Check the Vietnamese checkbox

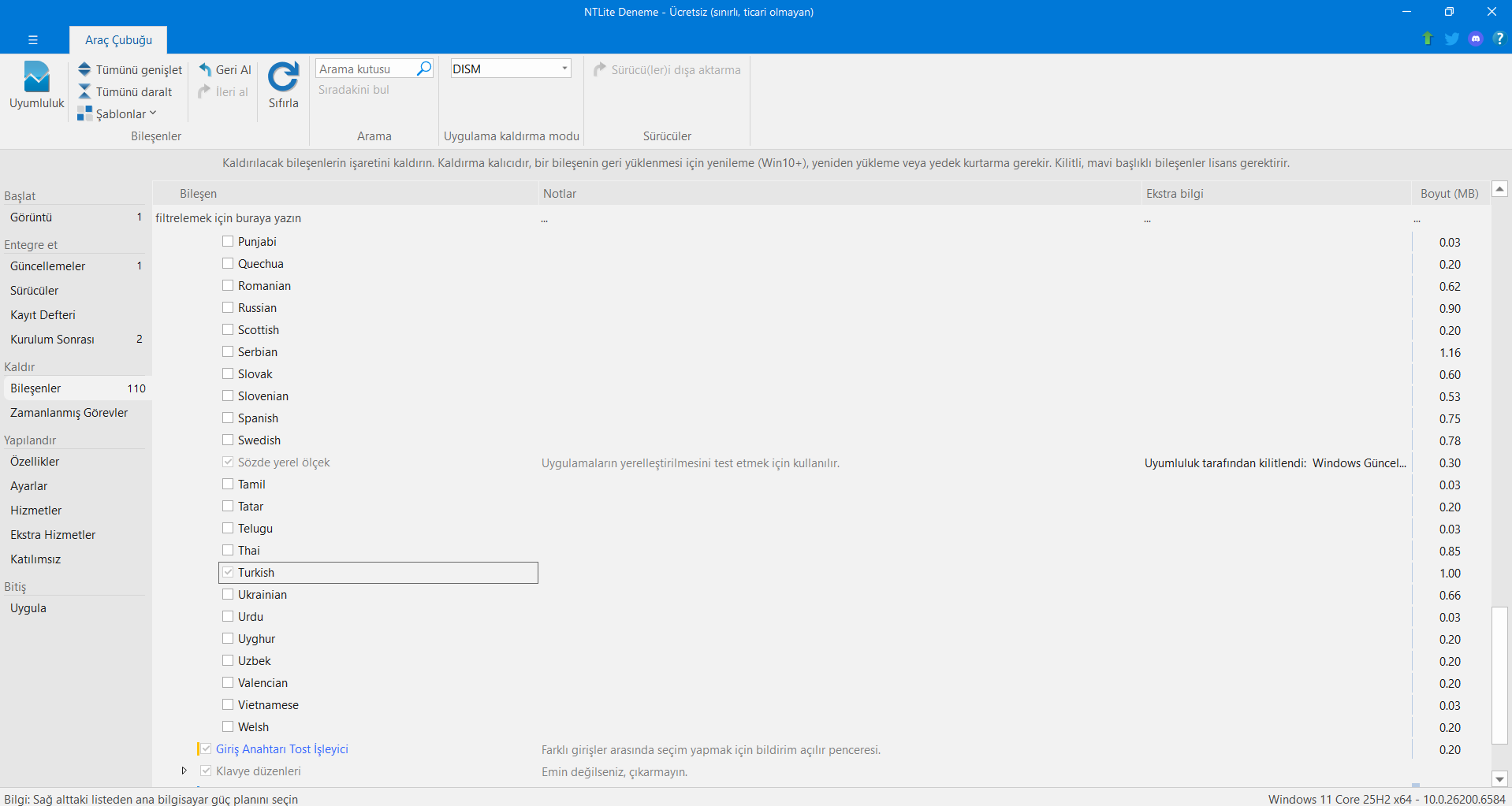tap(228, 704)
